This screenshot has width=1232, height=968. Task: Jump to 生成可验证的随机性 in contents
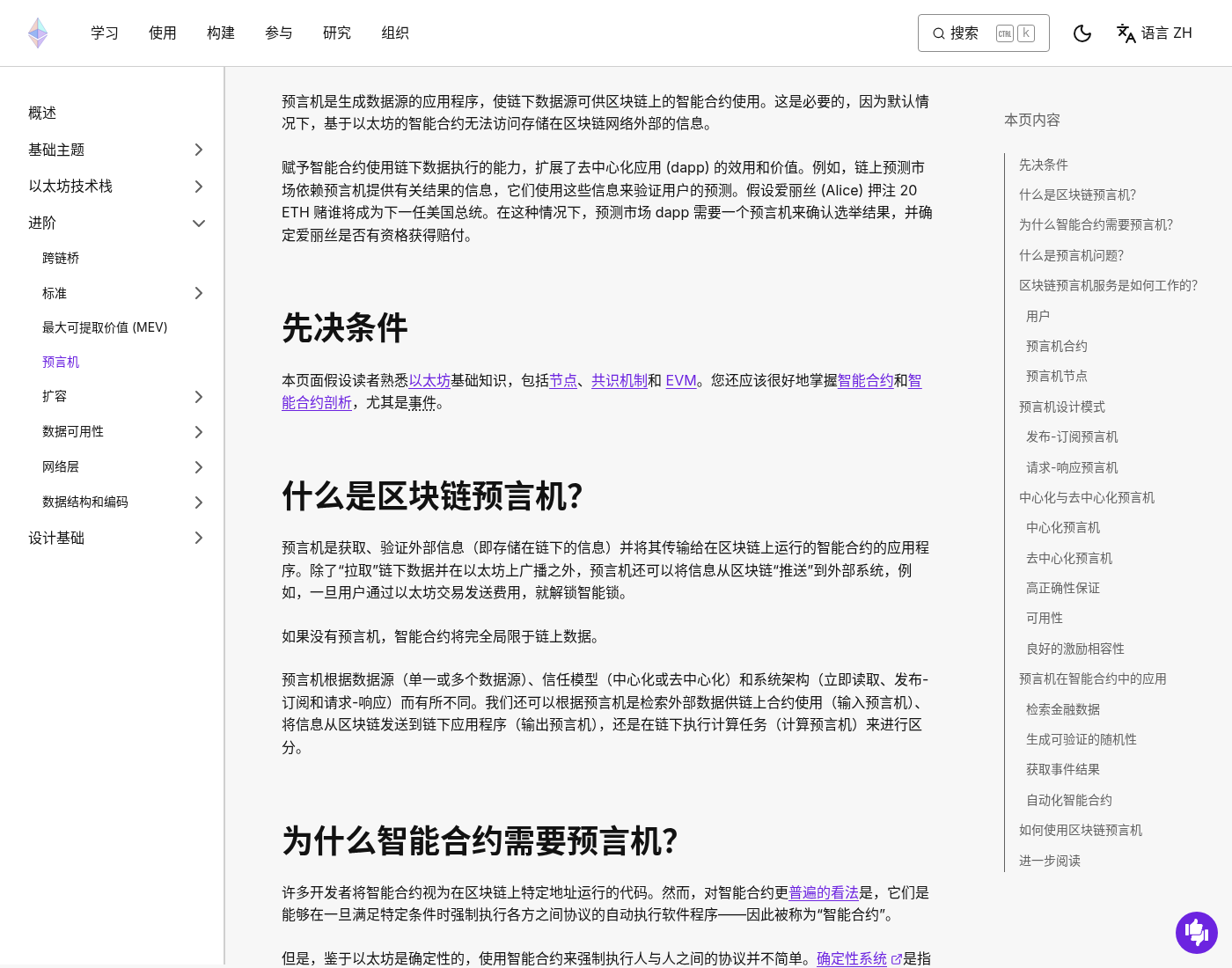coord(1082,739)
